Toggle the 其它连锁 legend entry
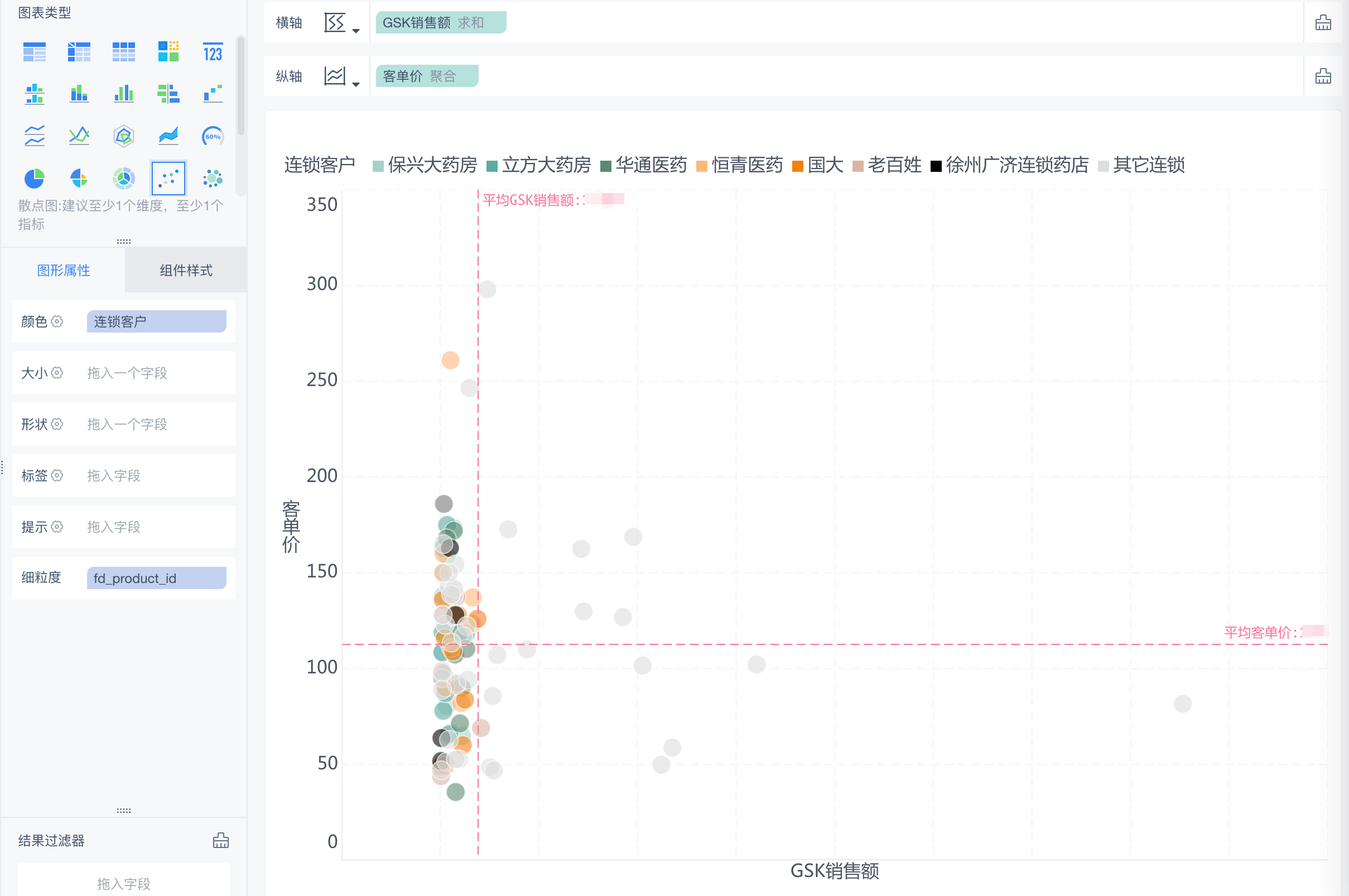The image size is (1349, 896). pyautogui.click(x=1141, y=165)
